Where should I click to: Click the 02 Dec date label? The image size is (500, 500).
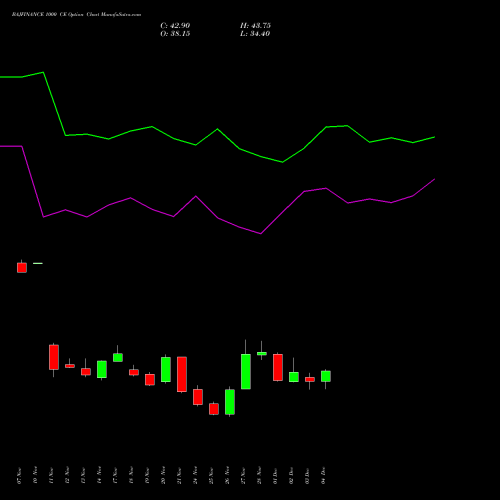click(x=291, y=475)
